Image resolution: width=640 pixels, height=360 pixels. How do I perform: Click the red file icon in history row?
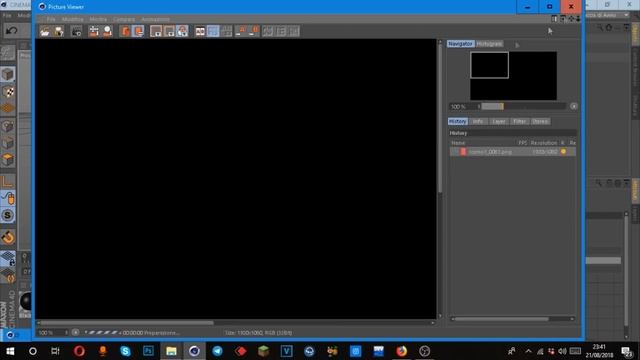pos(463,152)
